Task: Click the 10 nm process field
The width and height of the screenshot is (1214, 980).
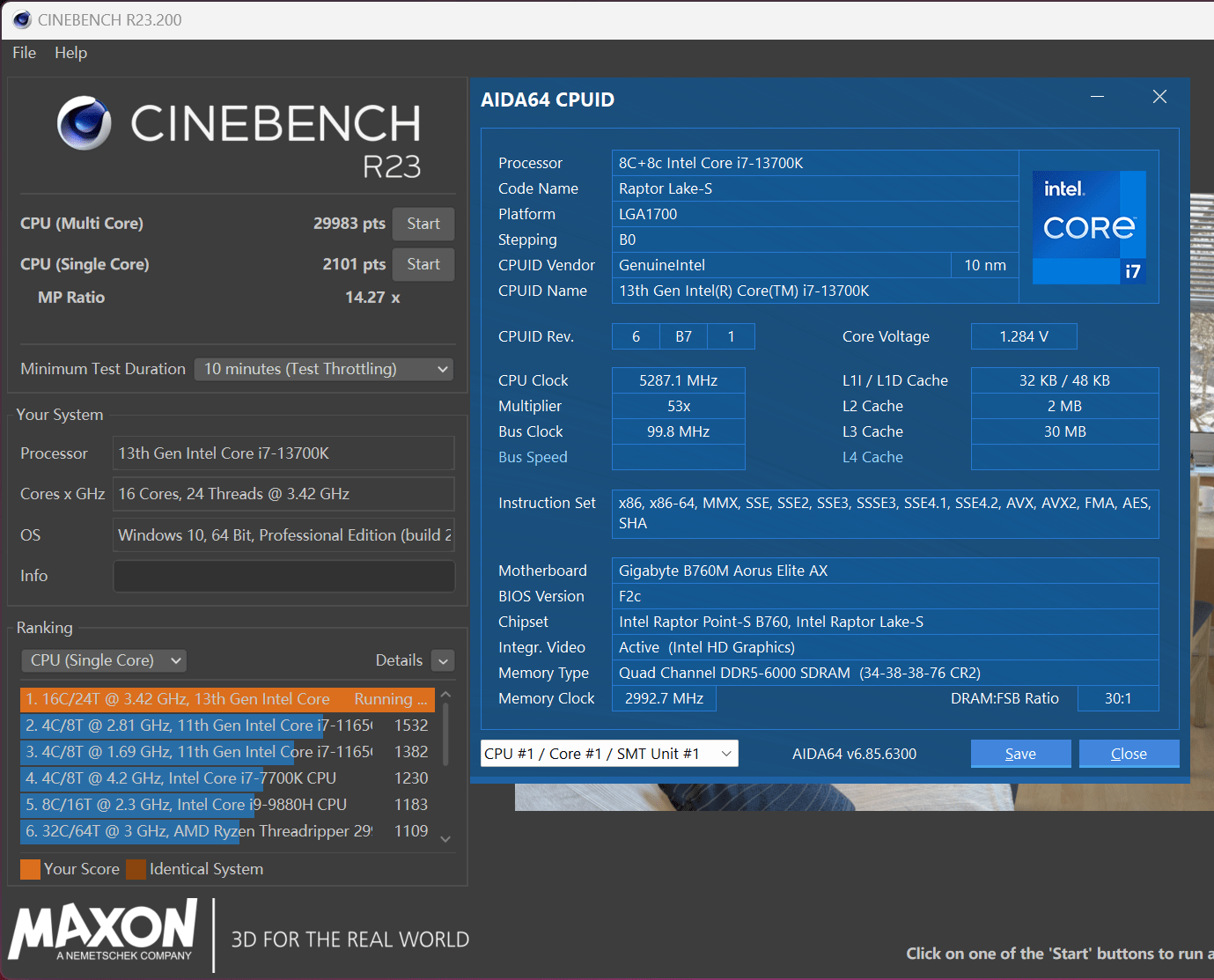Action: [985, 265]
